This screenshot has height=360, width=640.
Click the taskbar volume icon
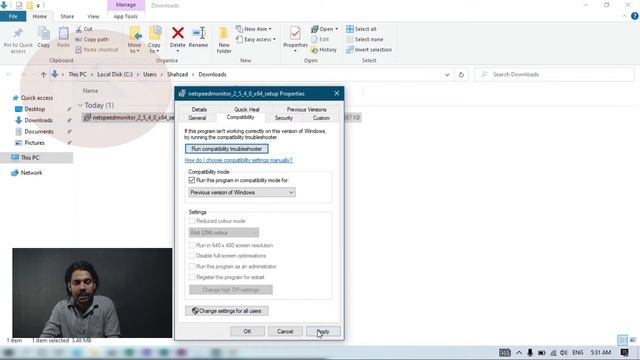(x=564, y=352)
